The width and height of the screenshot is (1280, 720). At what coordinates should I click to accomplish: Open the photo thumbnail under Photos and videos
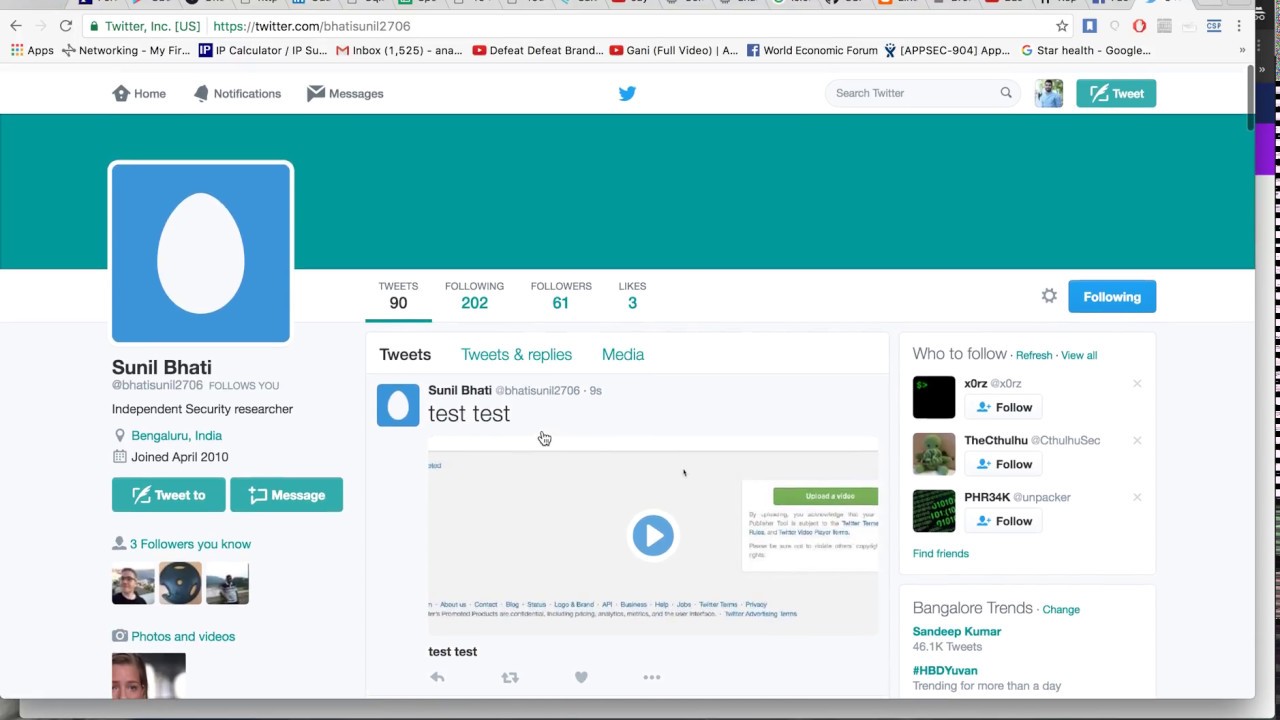149,675
